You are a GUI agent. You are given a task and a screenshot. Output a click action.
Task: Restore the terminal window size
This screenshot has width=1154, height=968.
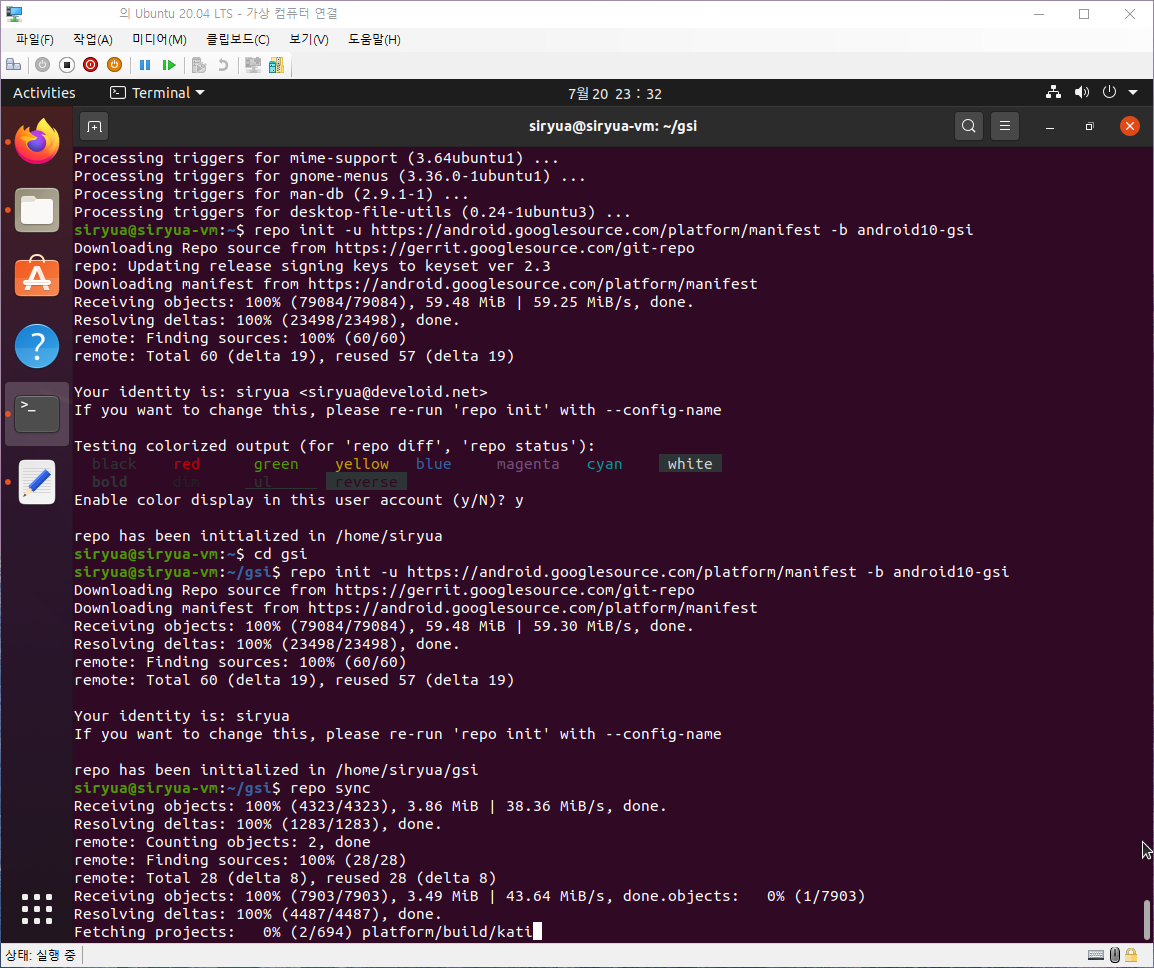point(1089,127)
